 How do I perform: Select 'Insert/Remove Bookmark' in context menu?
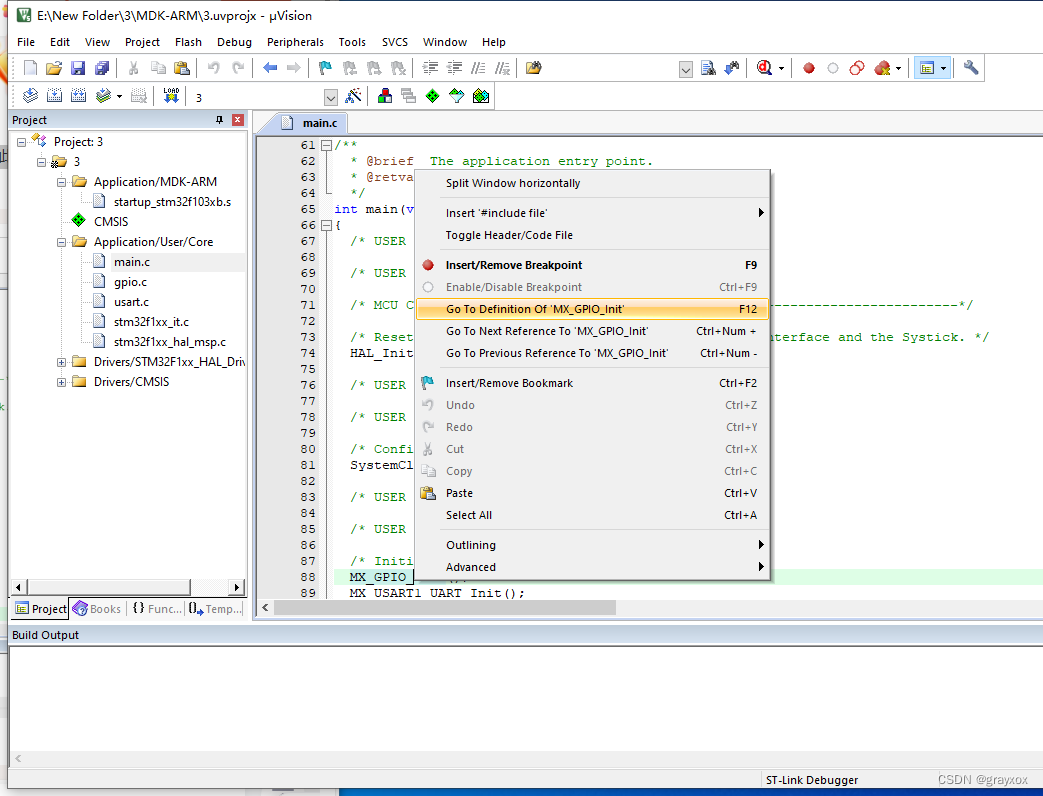pos(592,383)
